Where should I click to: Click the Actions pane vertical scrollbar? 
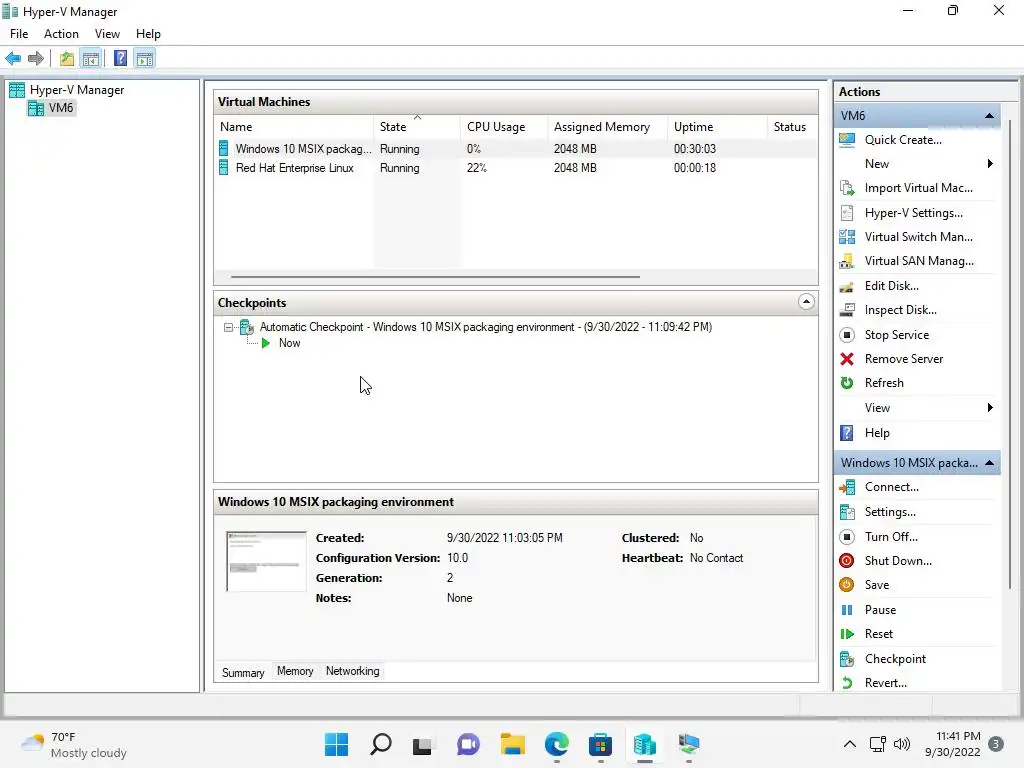(x=1010, y=353)
